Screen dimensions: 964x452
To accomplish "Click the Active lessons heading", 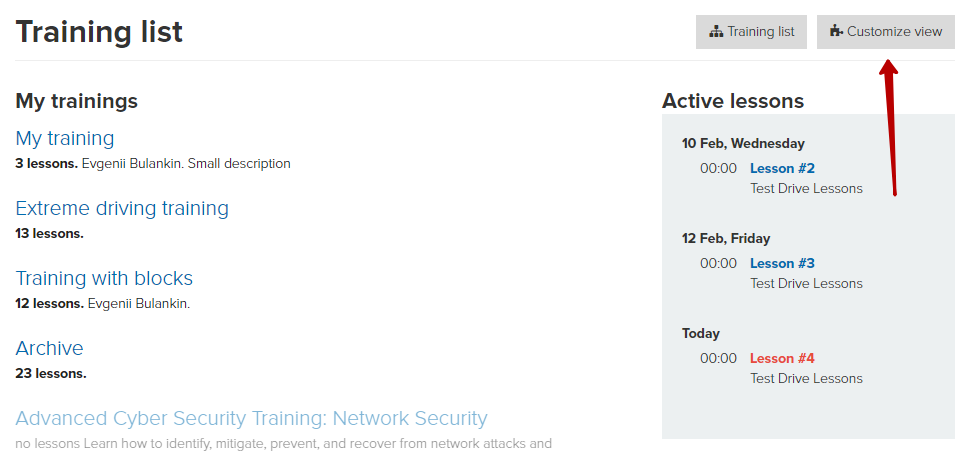I will 733,101.
